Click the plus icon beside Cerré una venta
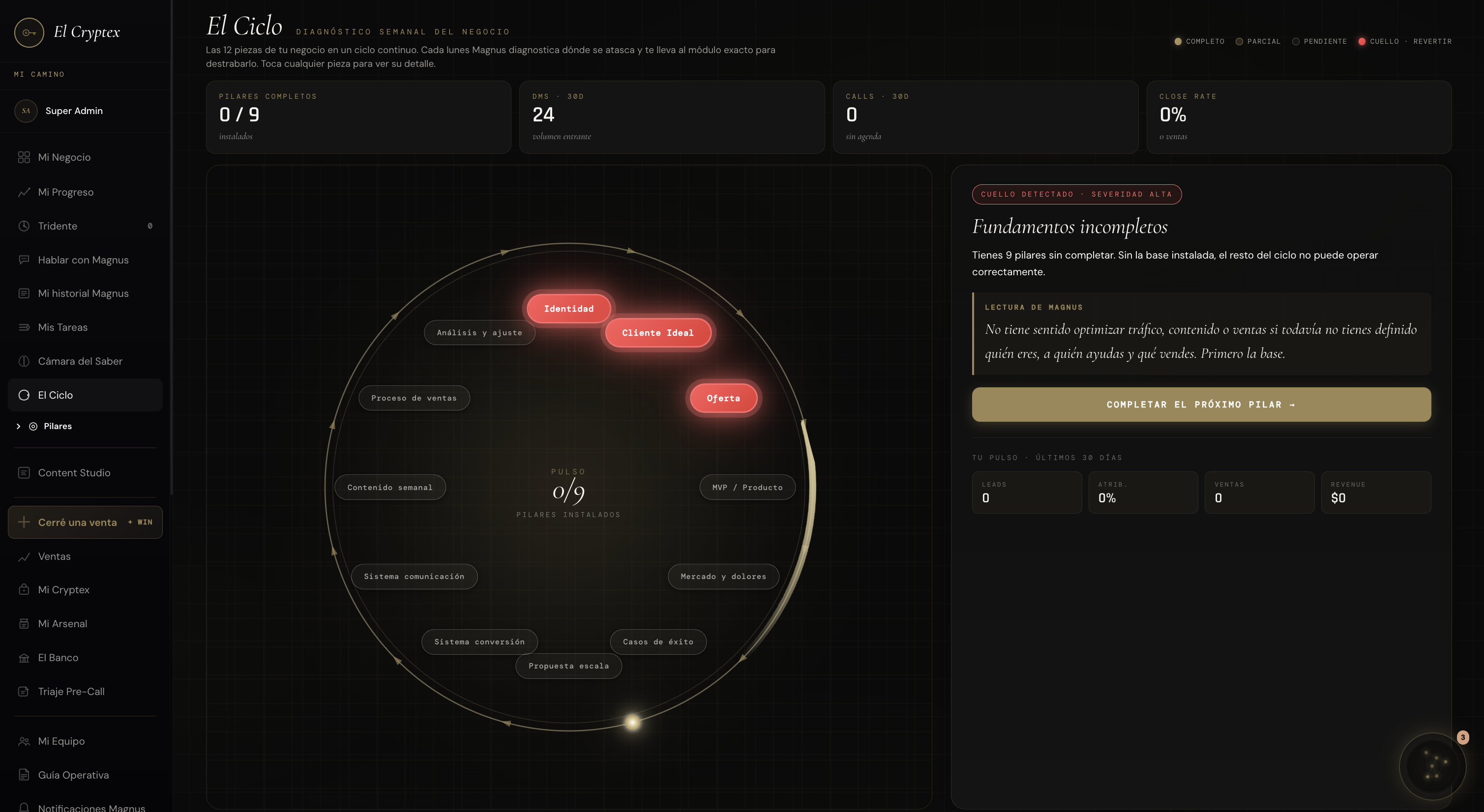 coord(24,522)
